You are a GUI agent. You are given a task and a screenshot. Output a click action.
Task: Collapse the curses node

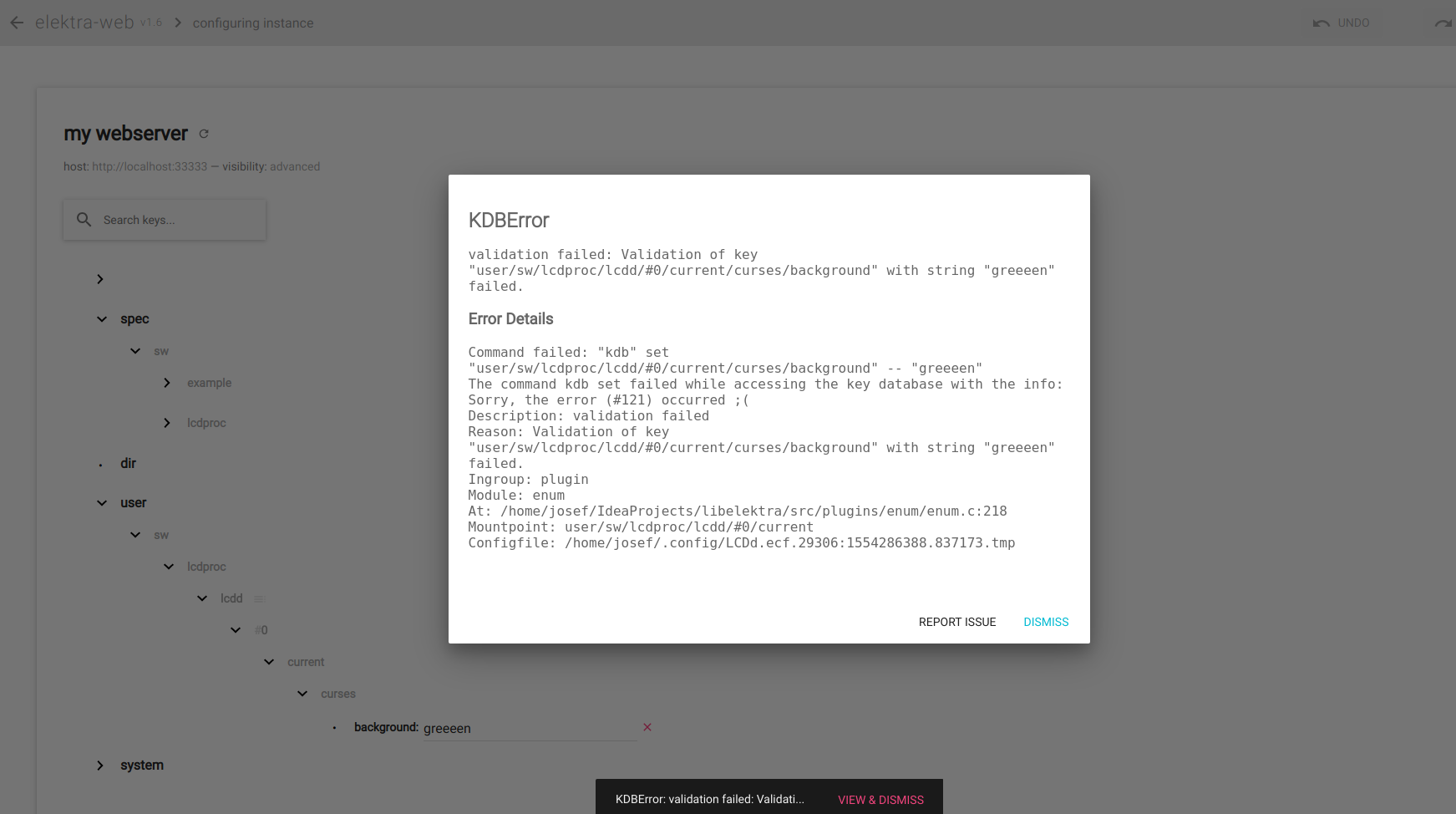coord(302,694)
